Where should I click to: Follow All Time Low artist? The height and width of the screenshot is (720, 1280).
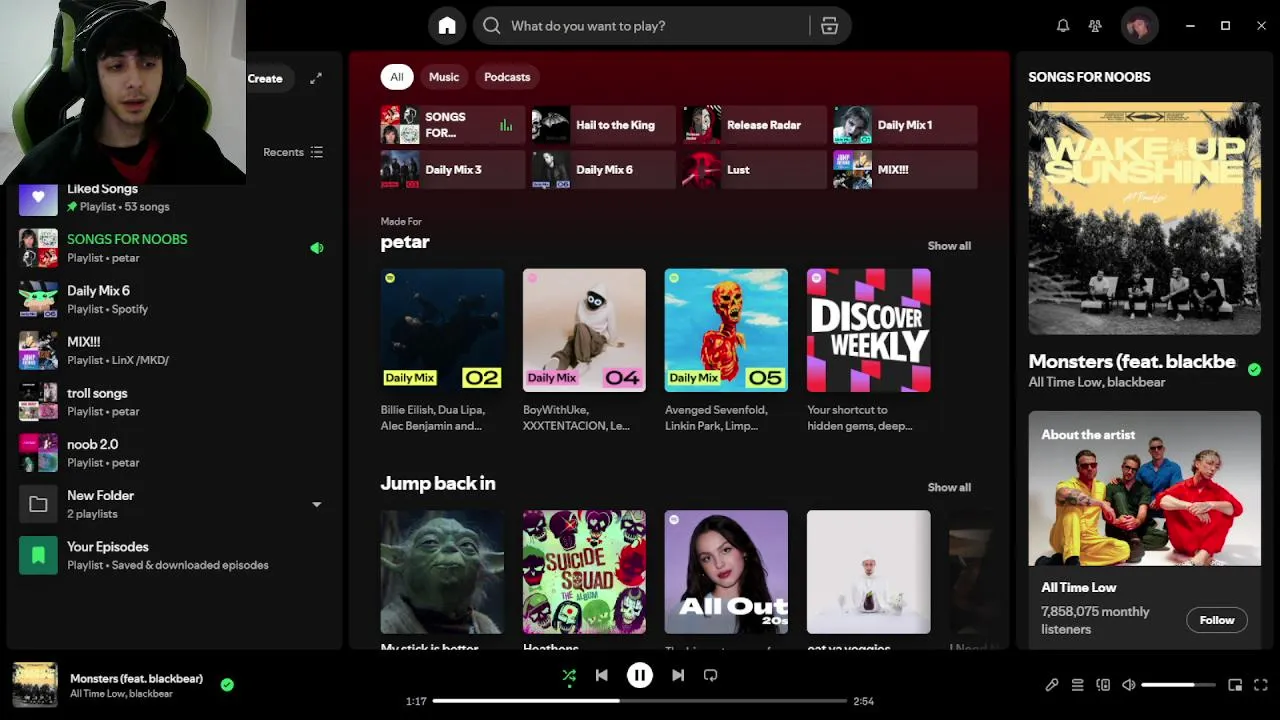(1217, 620)
